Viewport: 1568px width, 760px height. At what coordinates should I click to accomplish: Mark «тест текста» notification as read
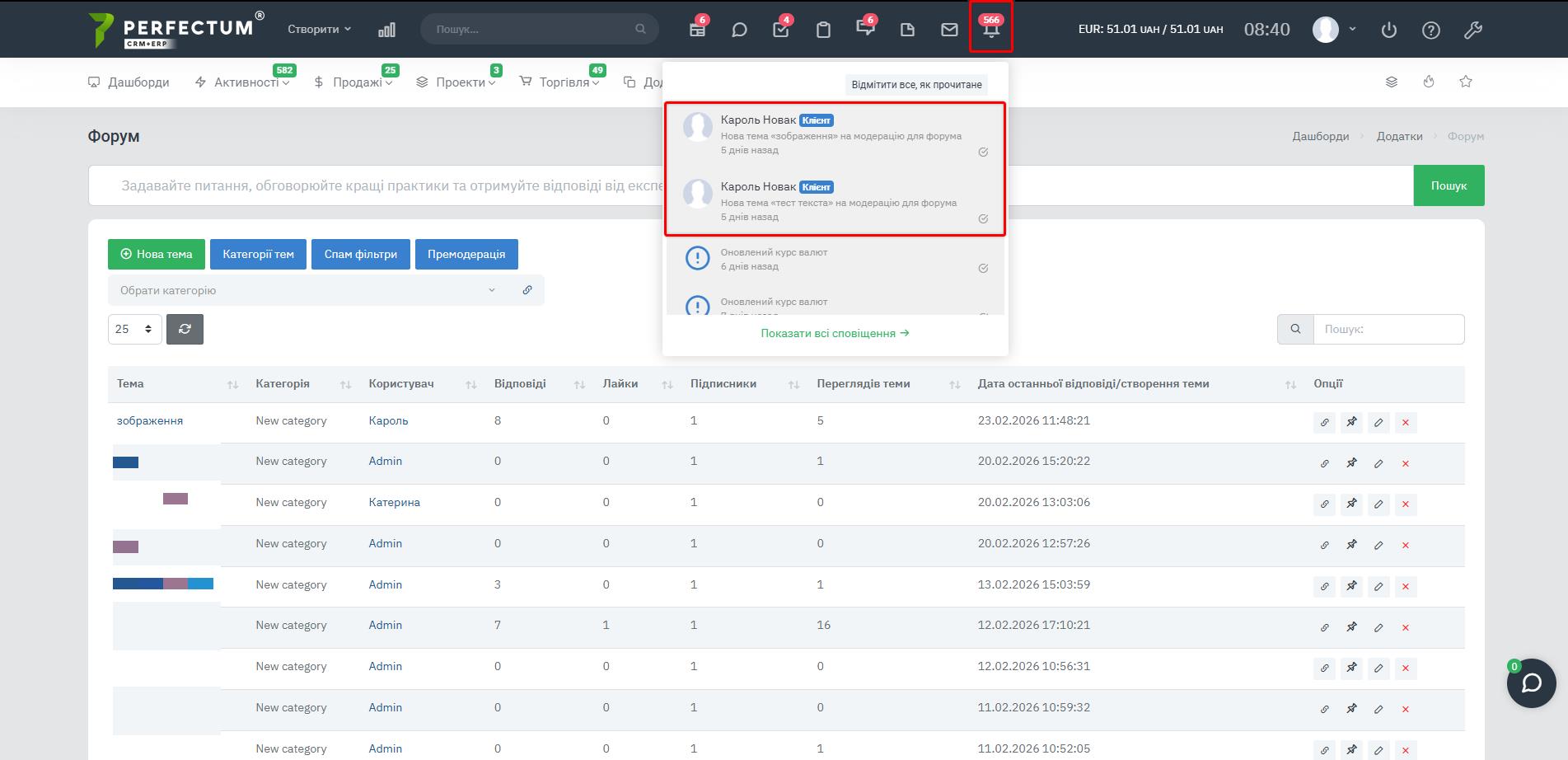click(x=983, y=219)
